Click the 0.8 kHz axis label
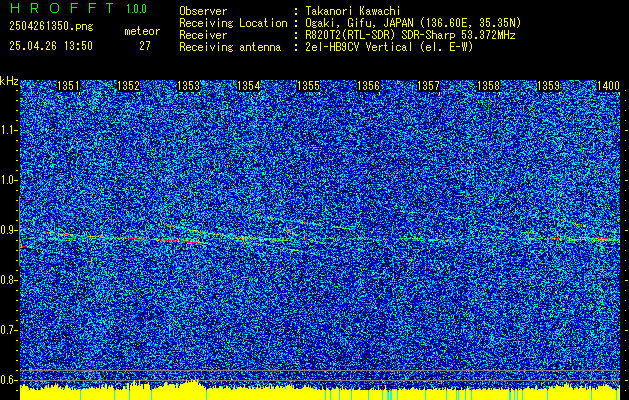Screen dimensions: 629x400 8,280
